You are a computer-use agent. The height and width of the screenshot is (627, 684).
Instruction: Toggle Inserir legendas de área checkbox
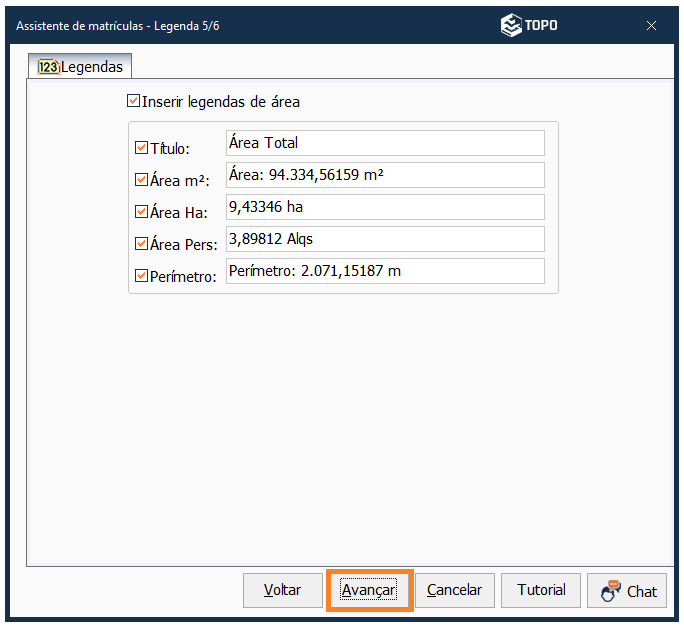tap(133, 101)
